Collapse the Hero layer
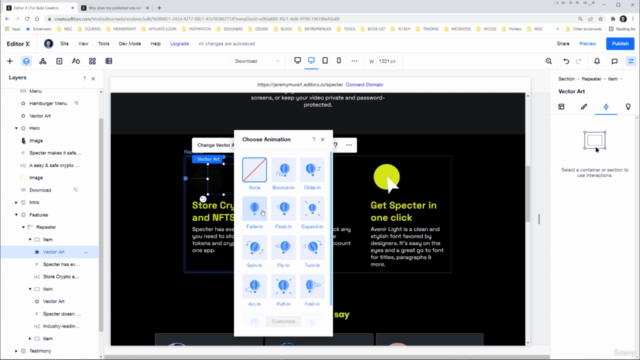Image resolution: width=640 pixels, height=360 pixels. coord(16,128)
